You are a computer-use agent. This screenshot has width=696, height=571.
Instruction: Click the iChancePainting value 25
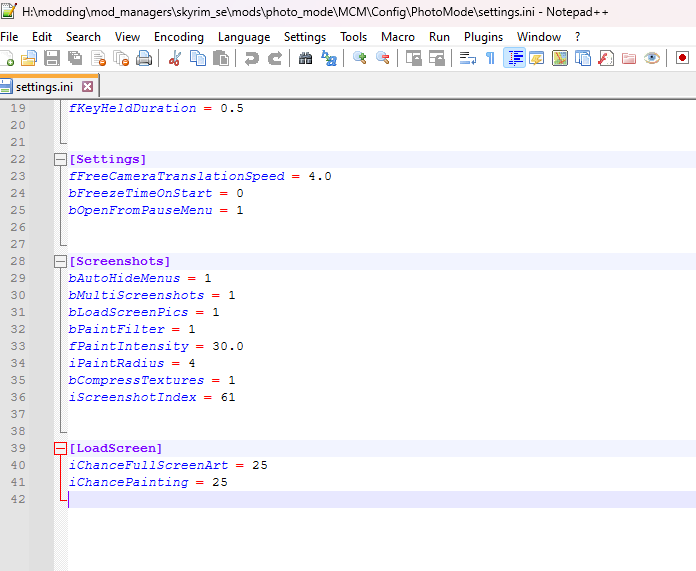(220, 482)
